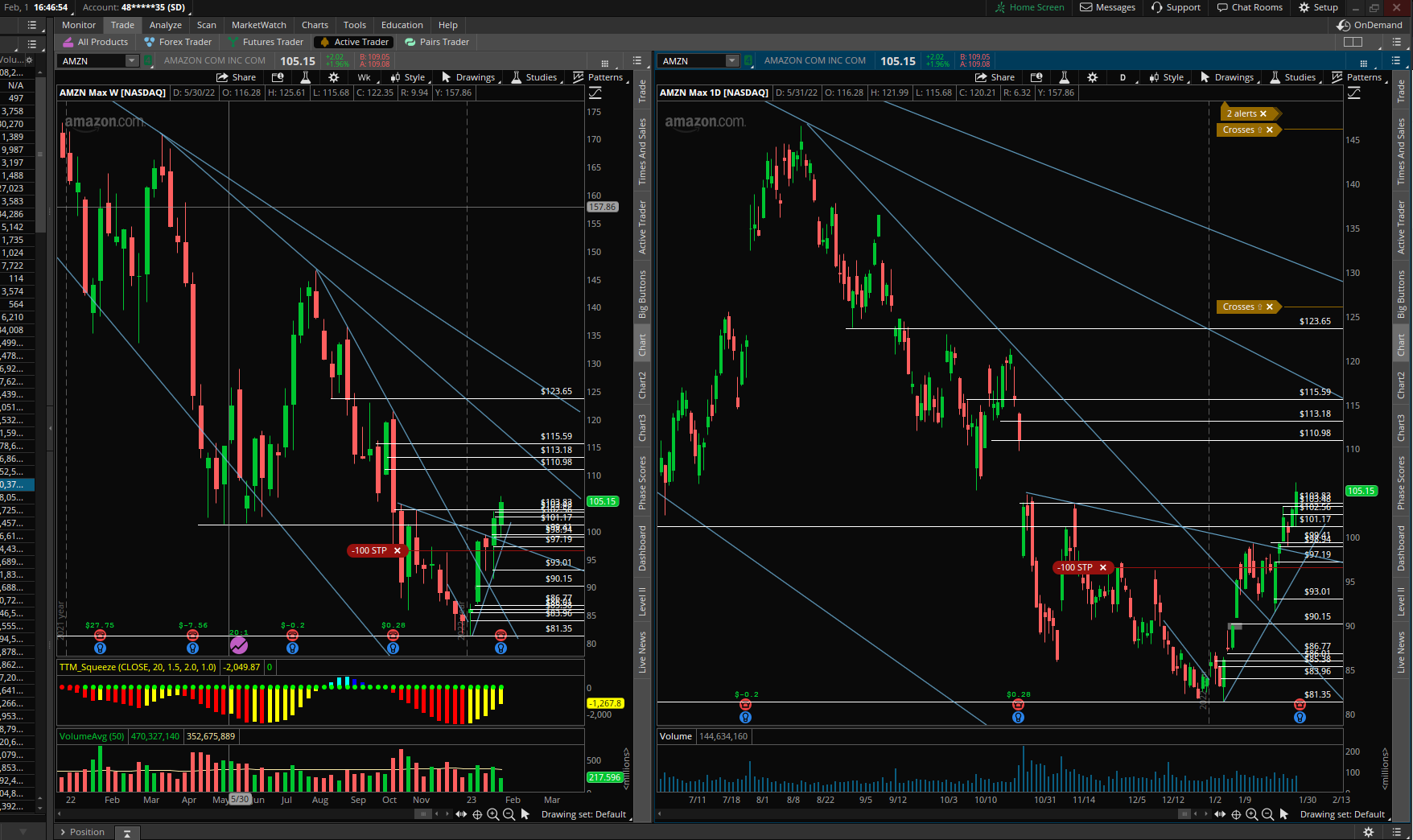This screenshot has height=840, width=1413.
Task: Expand the Position panel at bottom
Action: click(x=83, y=832)
